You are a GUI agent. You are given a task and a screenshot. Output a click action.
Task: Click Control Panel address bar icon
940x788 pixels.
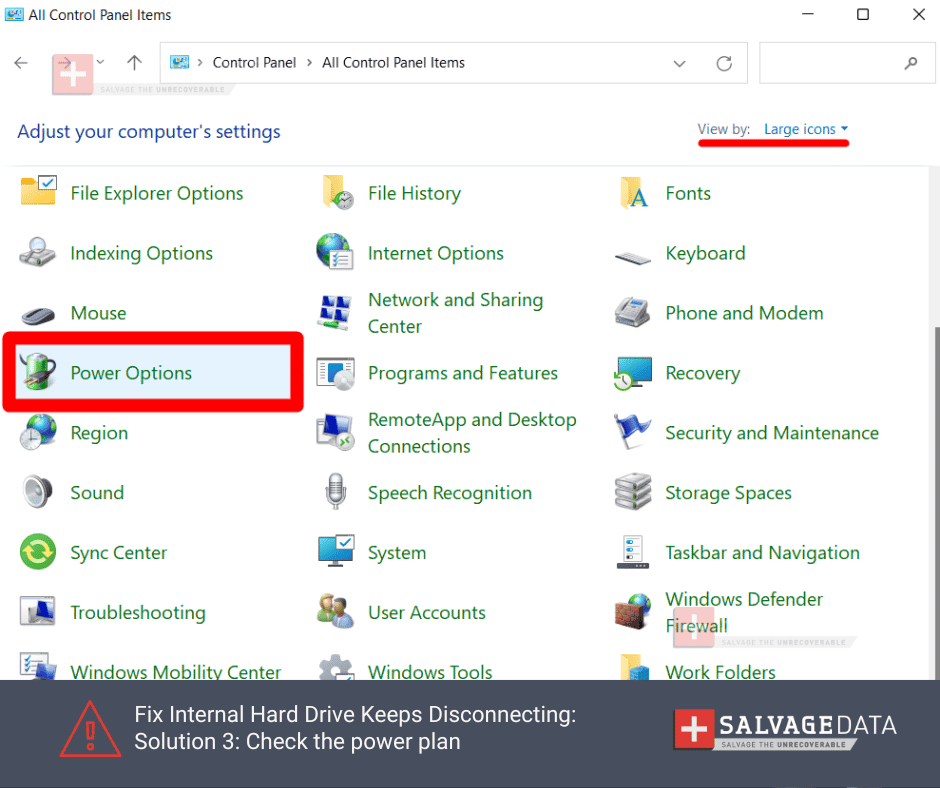[x=179, y=62]
